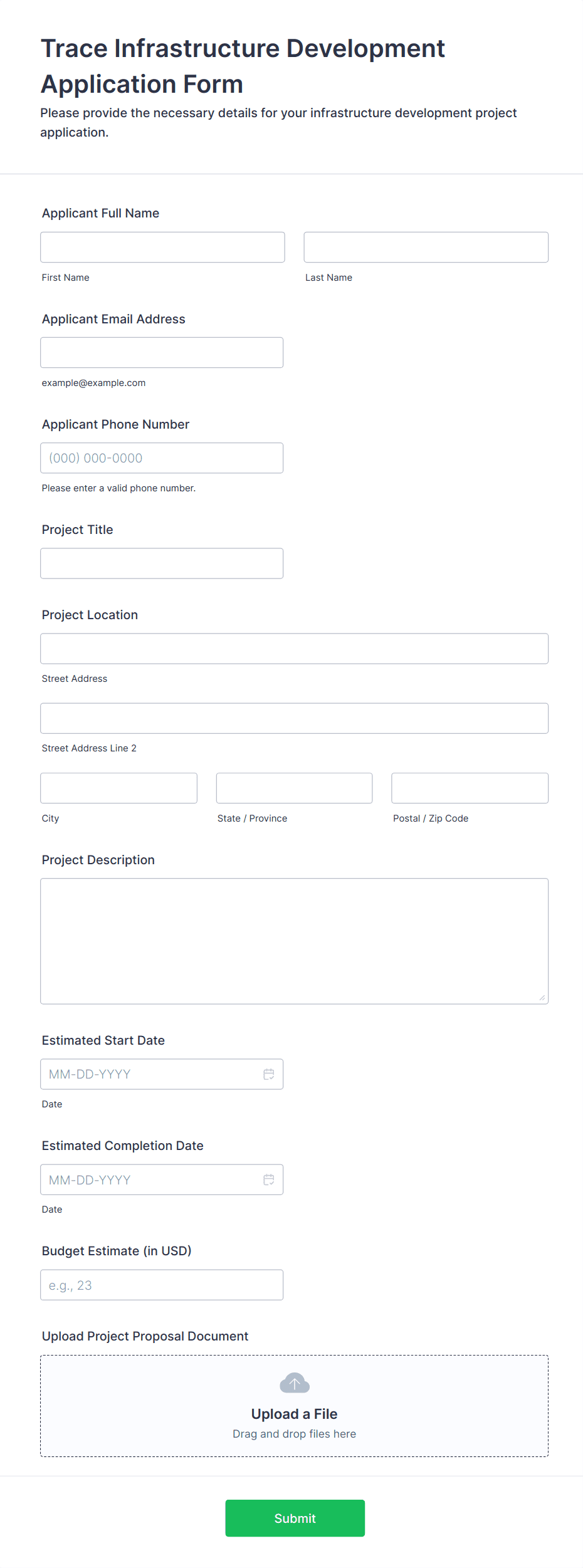Click the cloud upload icon
The image size is (583, 1568).
(x=294, y=1383)
